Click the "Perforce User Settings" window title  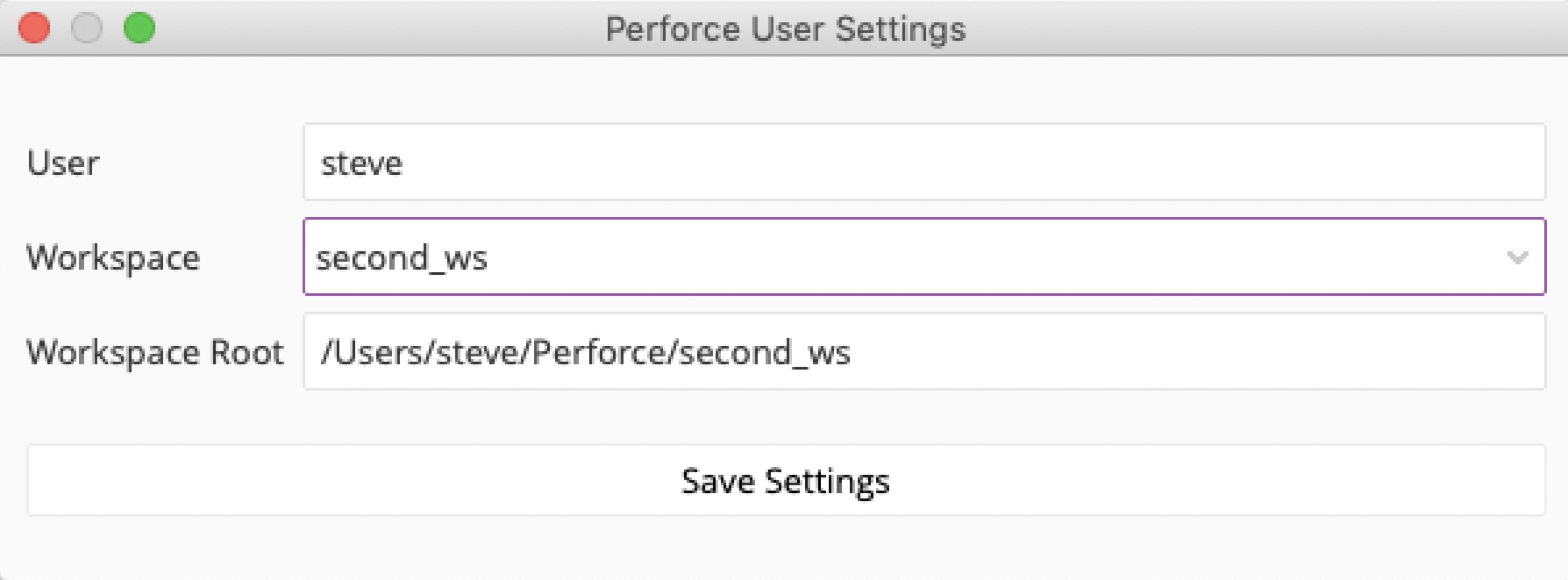click(785, 30)
